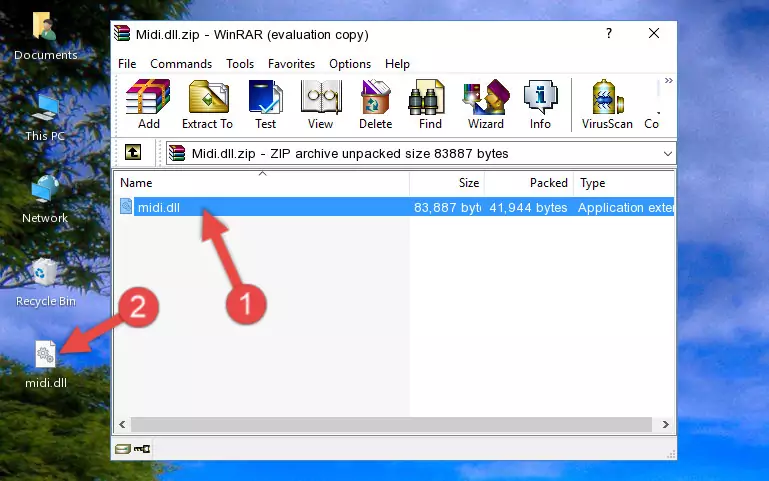Click the right scroll arrow

click(x=665, y=424)
